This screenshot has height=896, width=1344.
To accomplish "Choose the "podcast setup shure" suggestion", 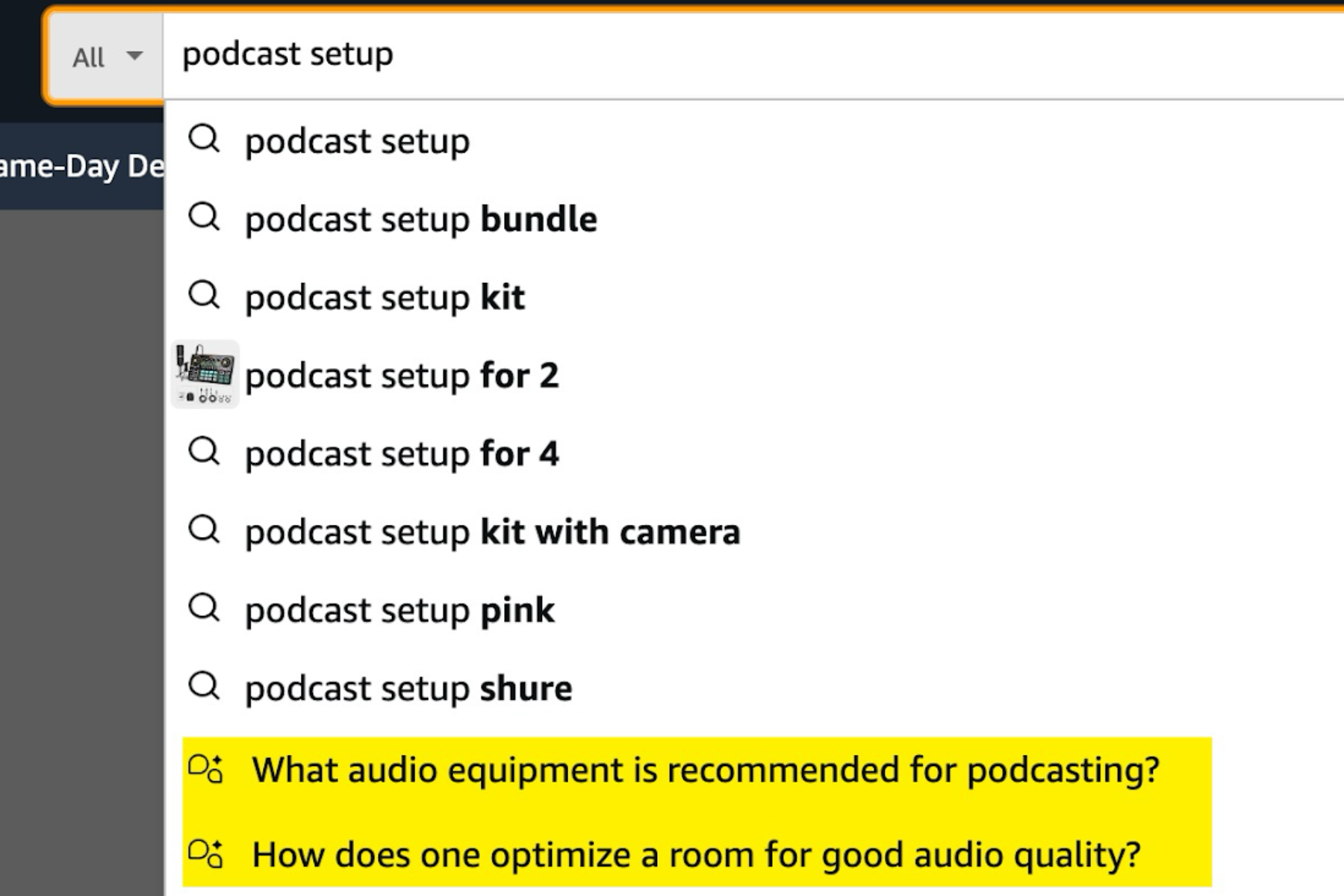I will point(408,688).
